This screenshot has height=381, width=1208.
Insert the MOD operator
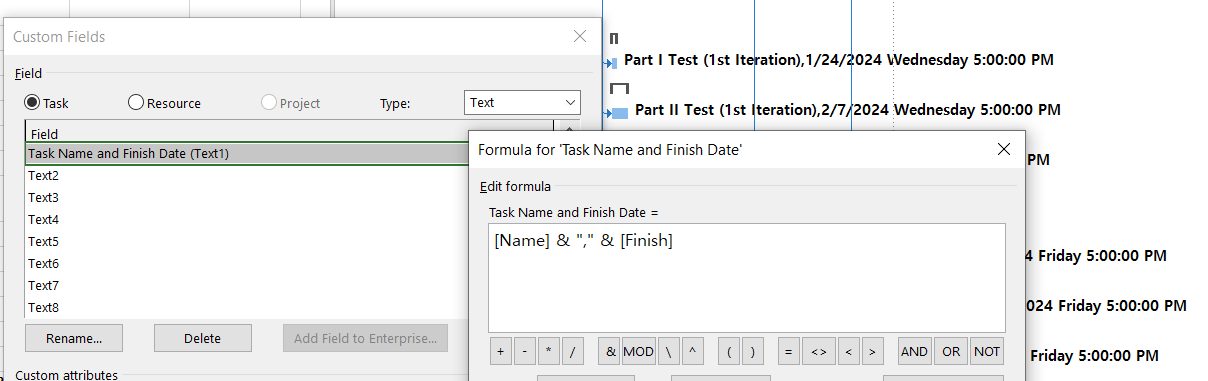click(638, 352)
